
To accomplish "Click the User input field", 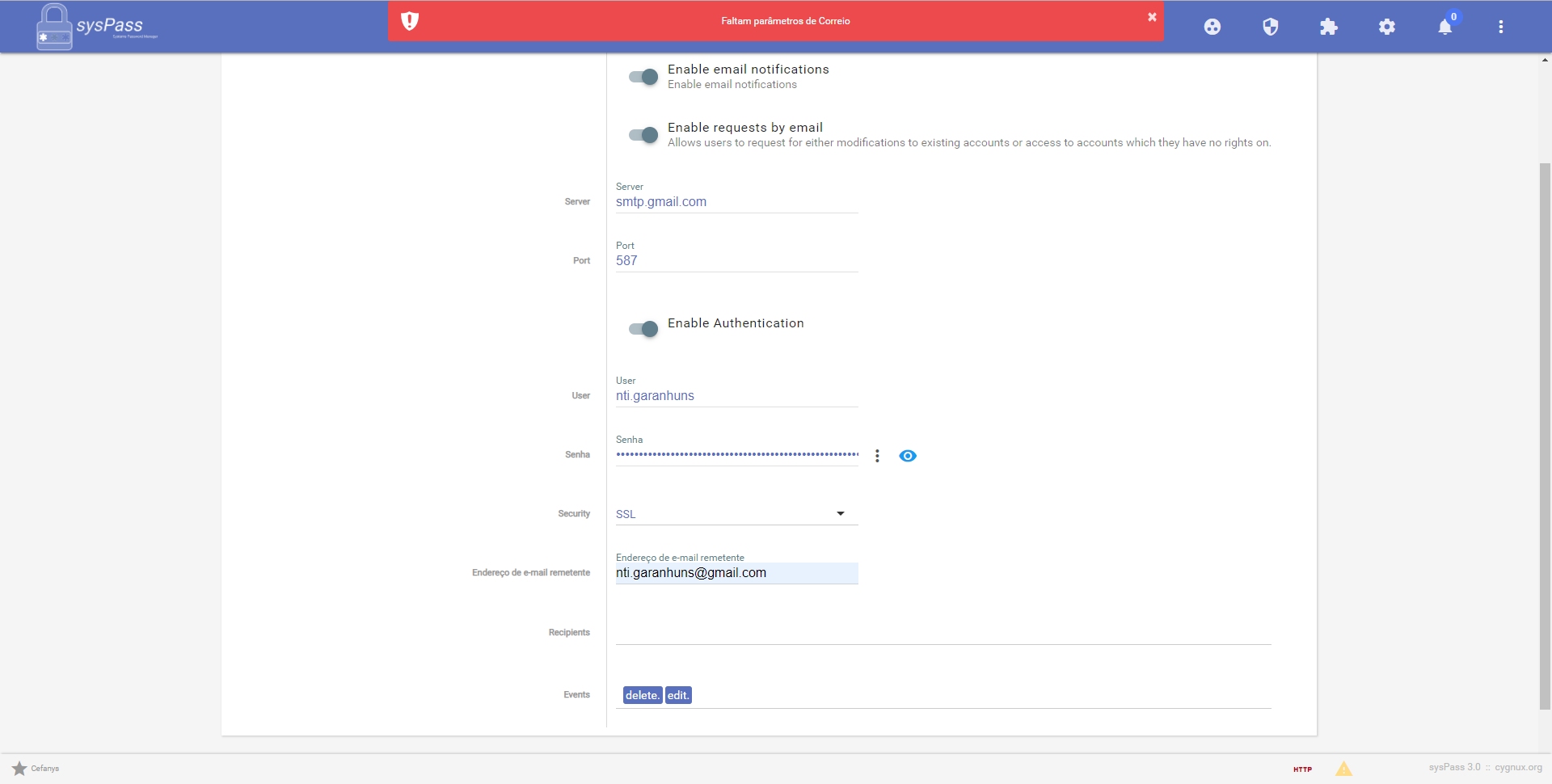I will 736,396.
